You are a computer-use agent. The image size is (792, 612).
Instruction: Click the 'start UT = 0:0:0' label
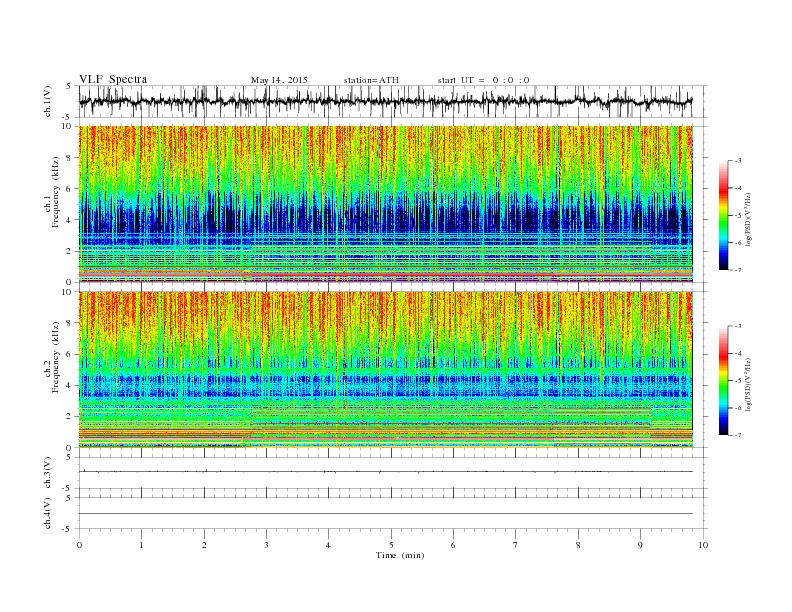click(x=483, y=80)
